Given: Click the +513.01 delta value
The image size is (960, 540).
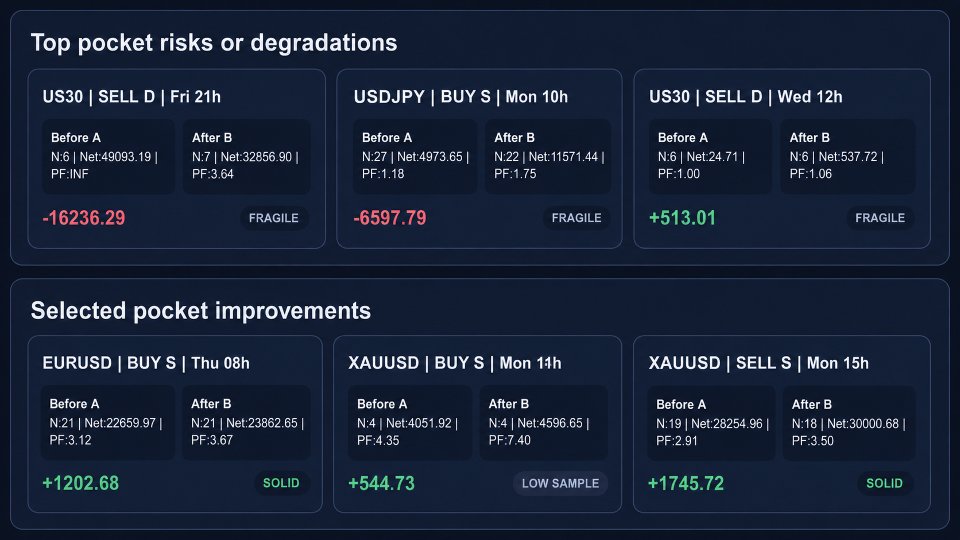Looking at the screenshot, I should tap(682, 218).
